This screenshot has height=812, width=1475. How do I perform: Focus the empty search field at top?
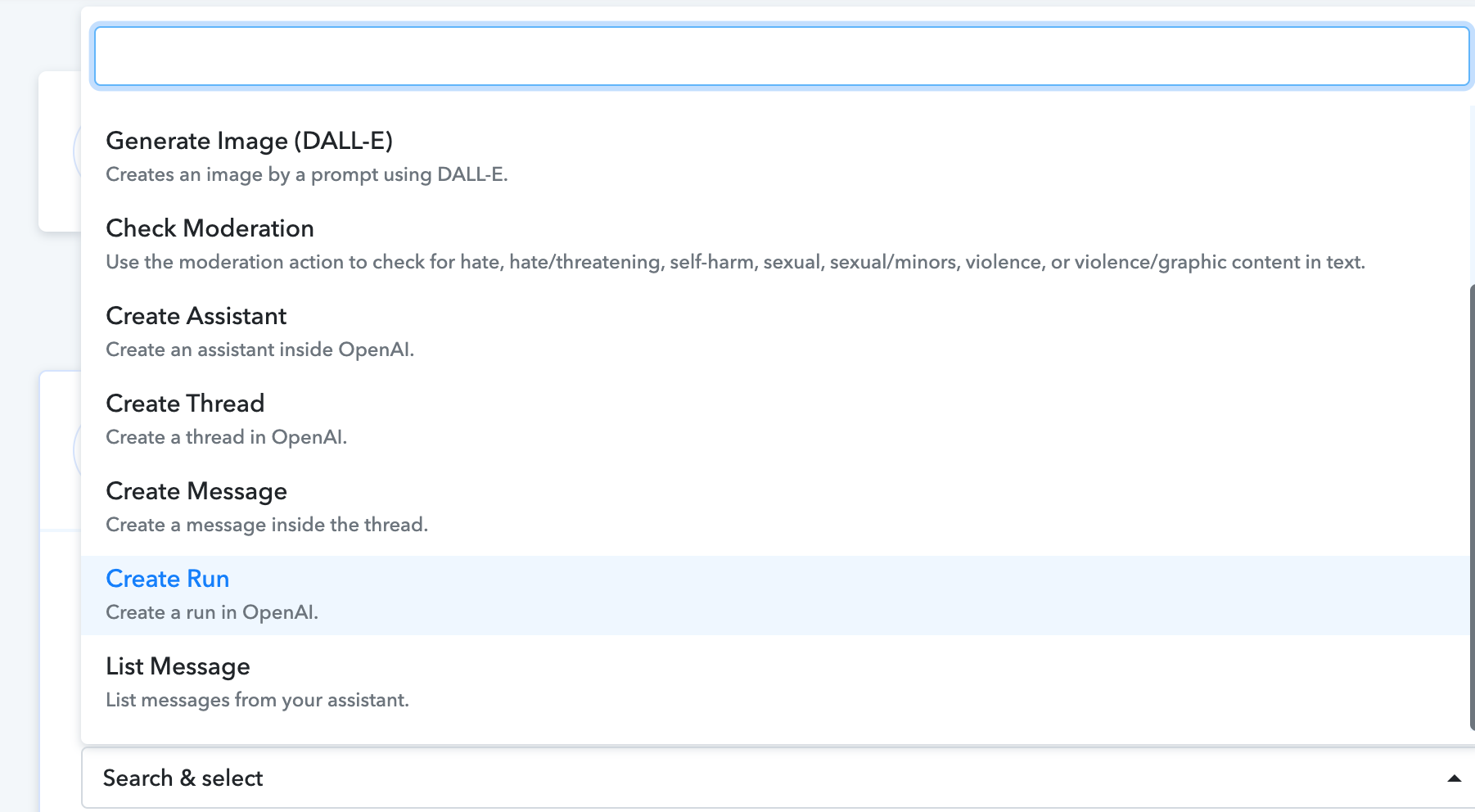[782, 56]
